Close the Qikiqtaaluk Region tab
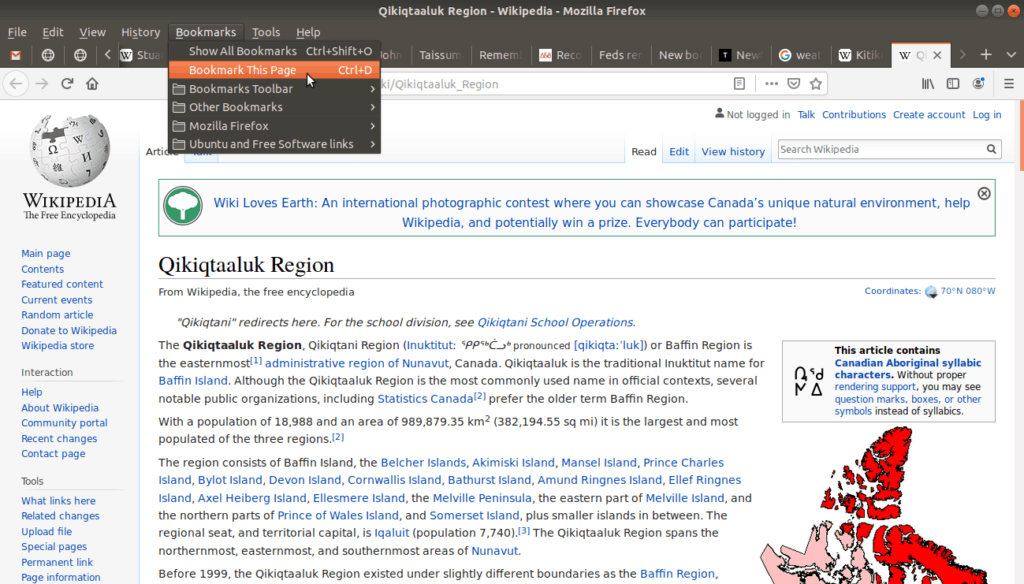This screenshot has width=1024, height=584. pyautogui.click(x=937, y=55)
